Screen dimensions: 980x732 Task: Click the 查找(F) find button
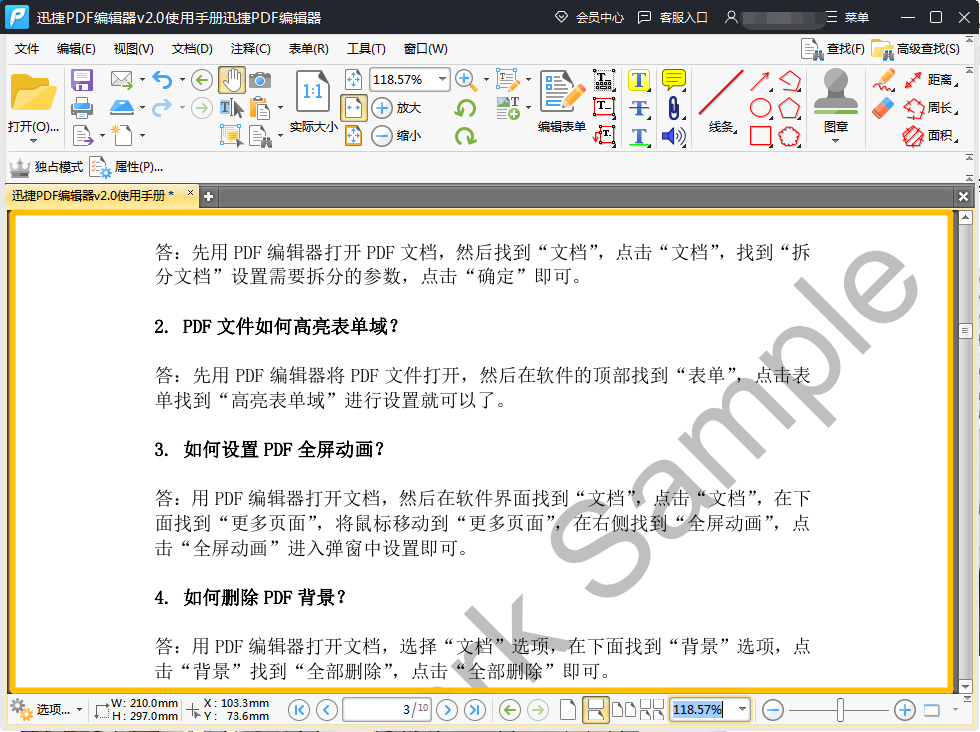pyautogui.click(x=833, y=49)
